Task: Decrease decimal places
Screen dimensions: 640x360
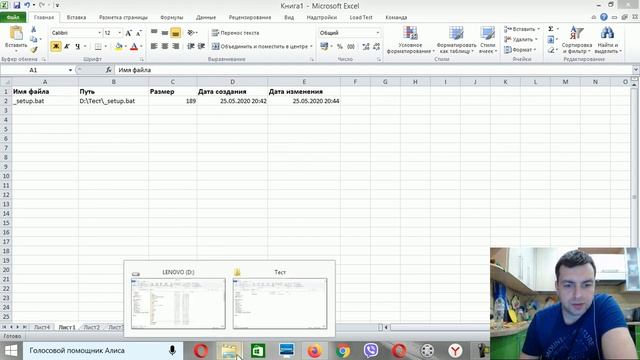Action: [376, 47]
